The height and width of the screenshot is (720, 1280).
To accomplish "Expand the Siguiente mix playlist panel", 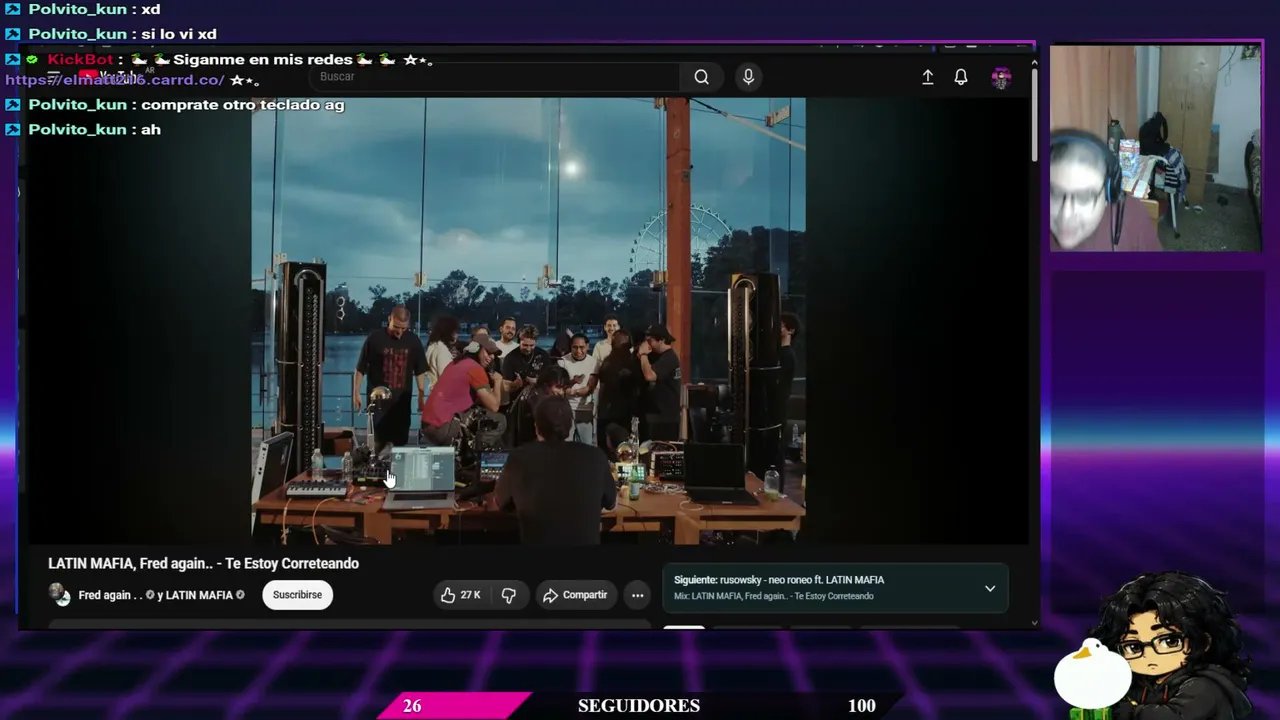I will pyautogui.click(x=990, y=588).
